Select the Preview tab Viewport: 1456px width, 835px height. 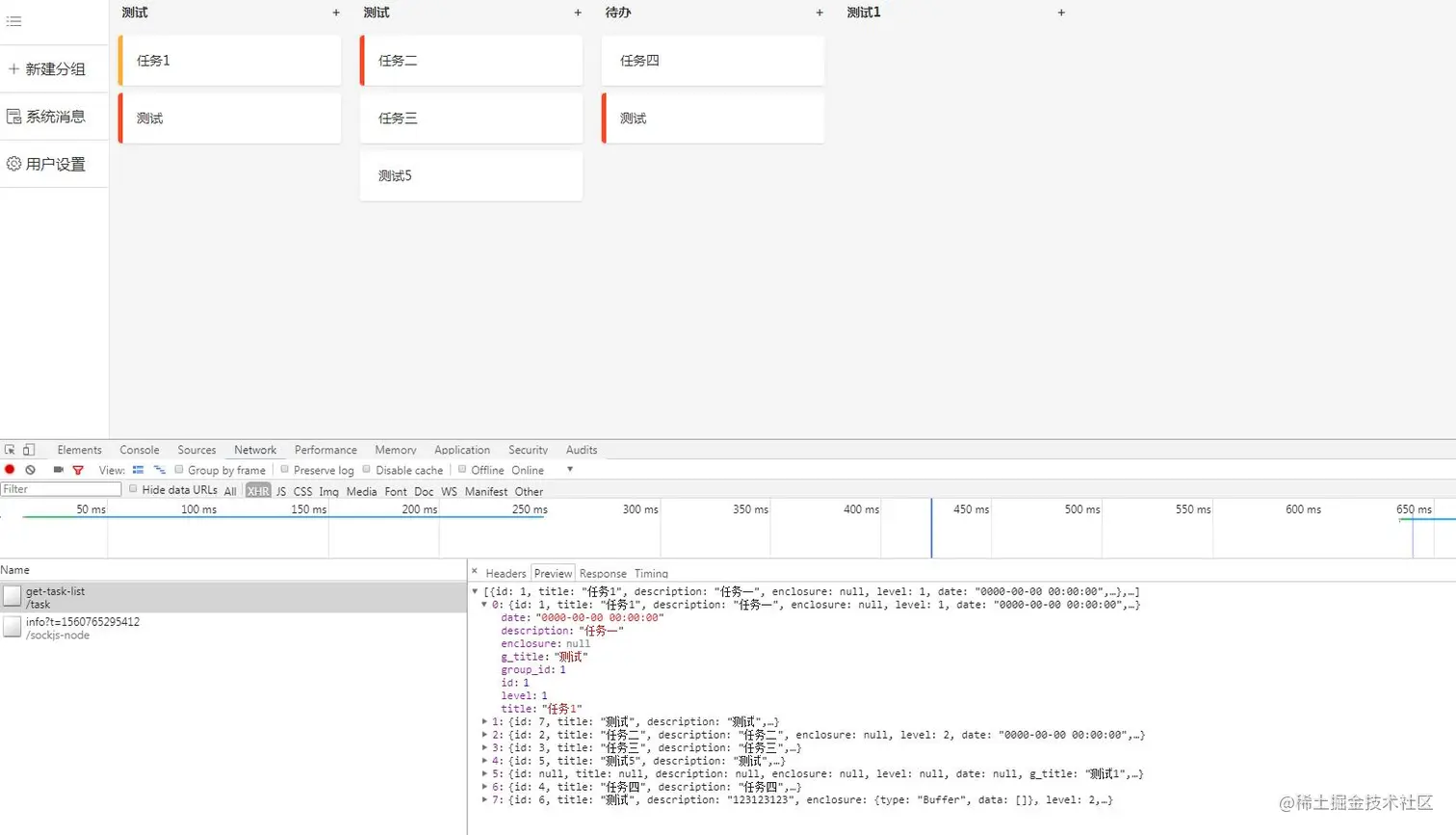[x=553, y=573]
